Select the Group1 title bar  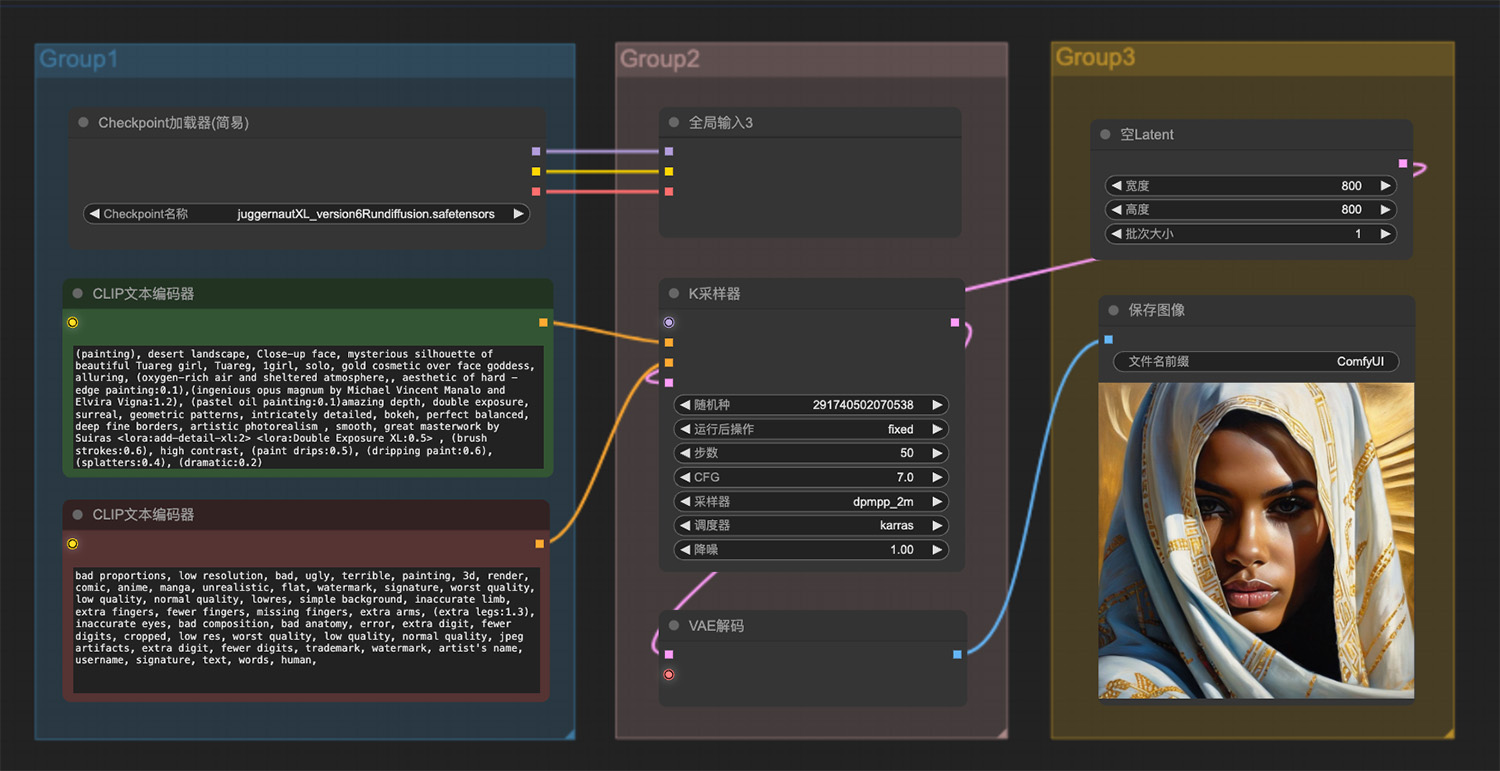305,60
